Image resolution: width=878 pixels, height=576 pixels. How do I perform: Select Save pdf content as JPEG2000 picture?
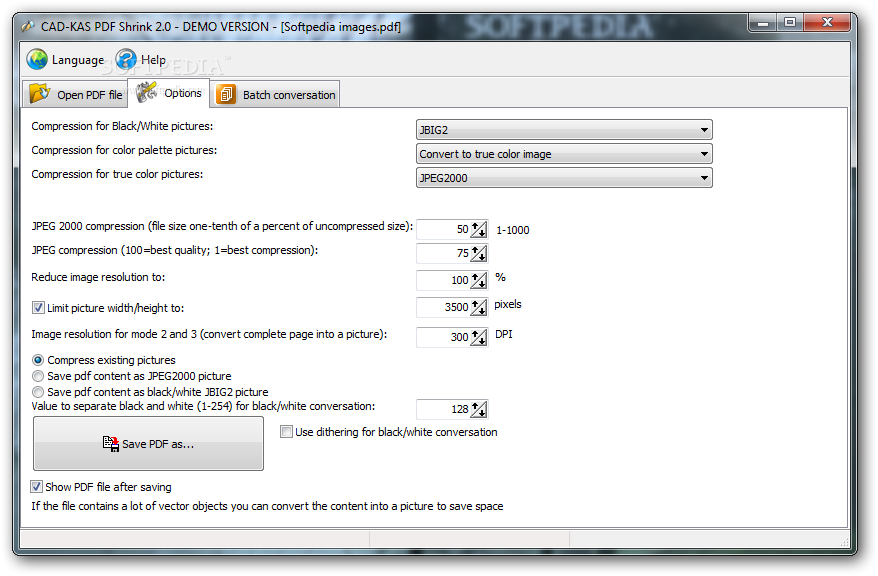38,376
